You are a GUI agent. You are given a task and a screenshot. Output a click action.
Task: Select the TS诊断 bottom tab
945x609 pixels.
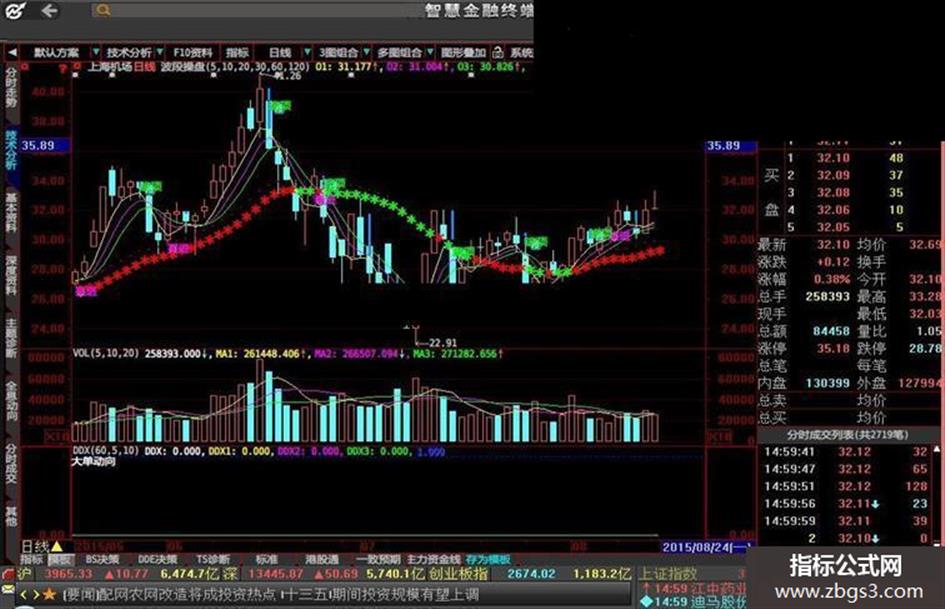click(x=213, y=560)
